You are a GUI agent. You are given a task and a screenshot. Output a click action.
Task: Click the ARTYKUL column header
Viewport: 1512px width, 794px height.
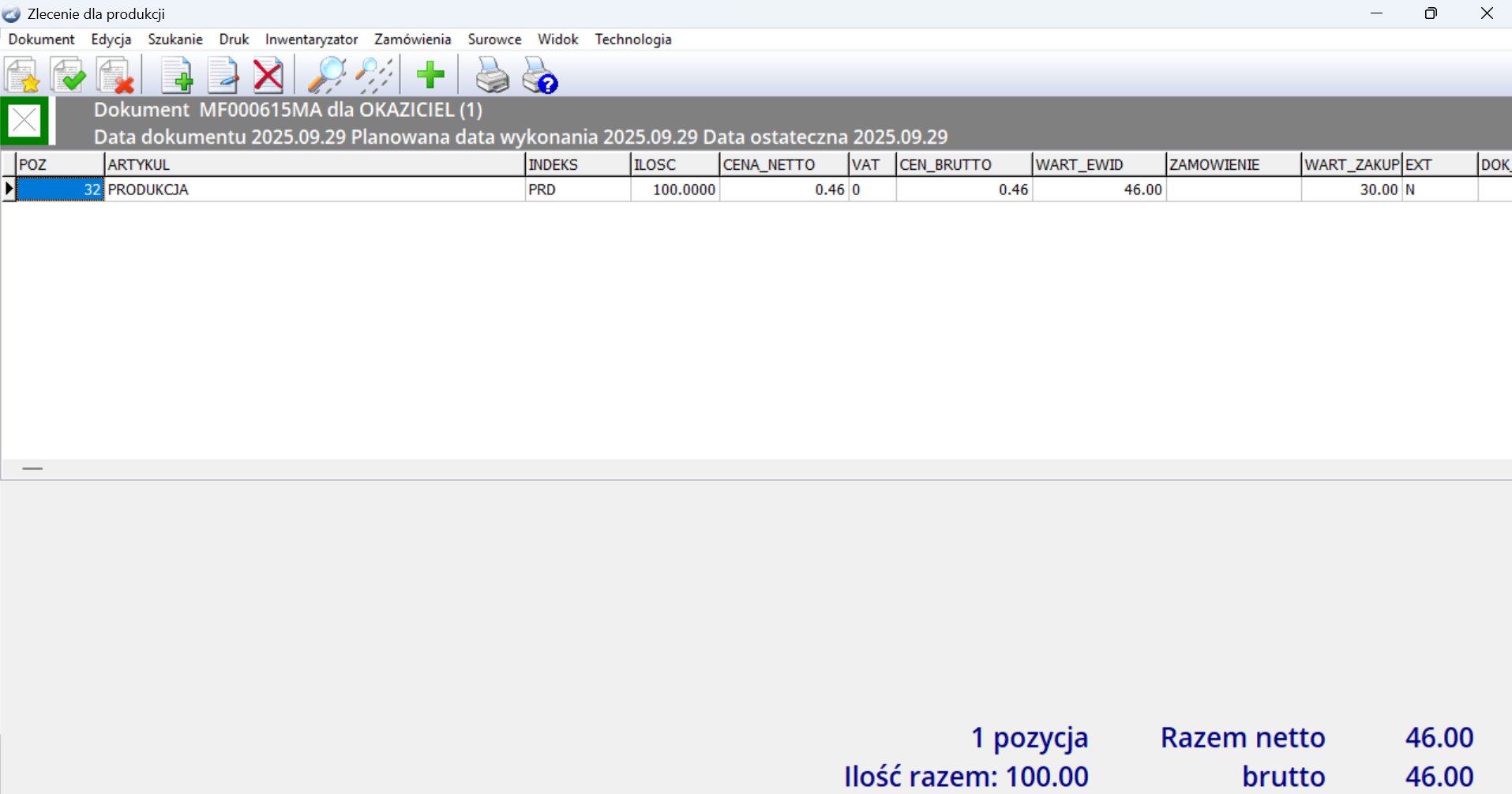click(314, 164)
